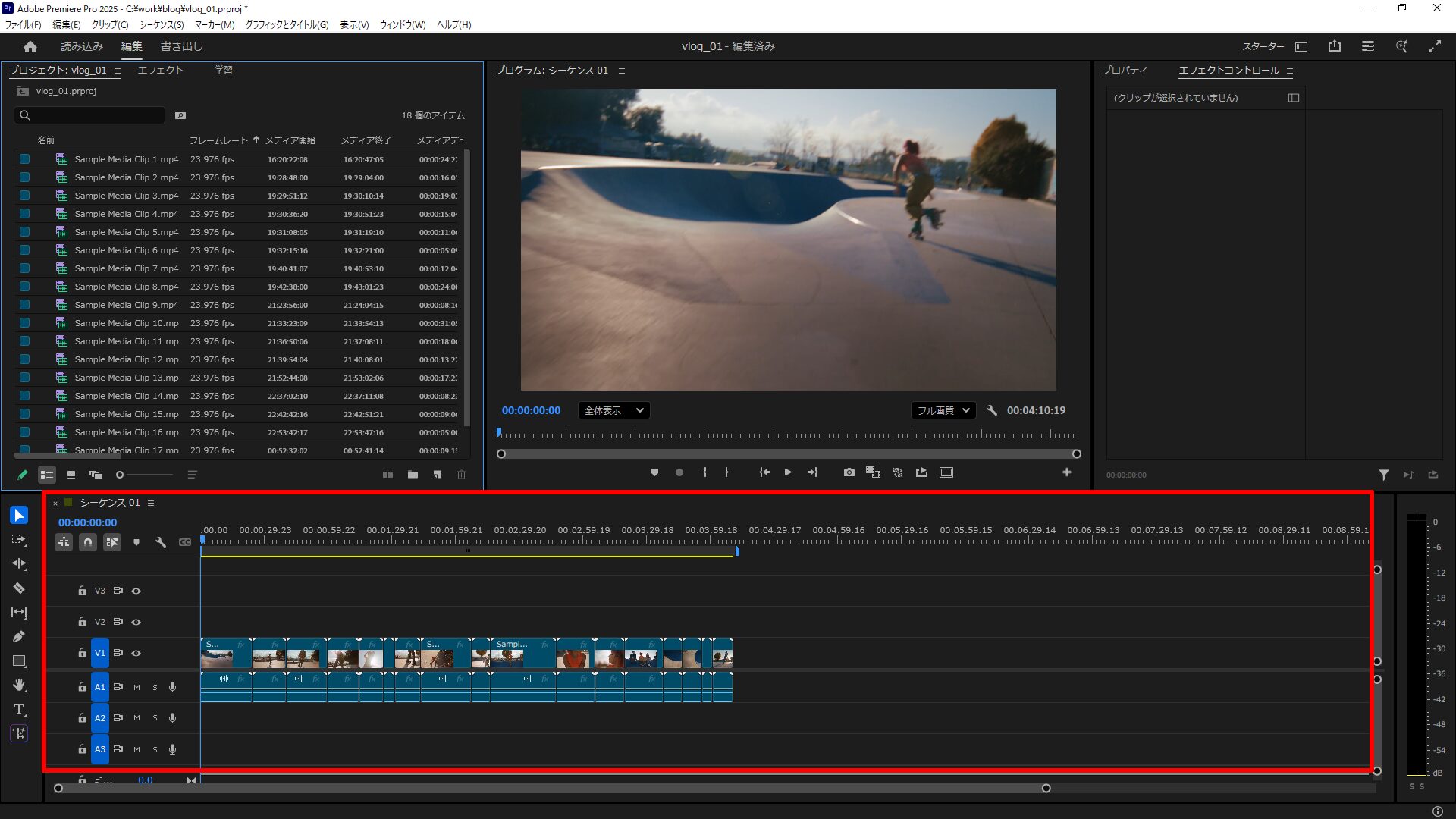Toggle lock on track V3
This screenshot has width=1456, height=819.
pyautogui.click(x=82, y=591)
